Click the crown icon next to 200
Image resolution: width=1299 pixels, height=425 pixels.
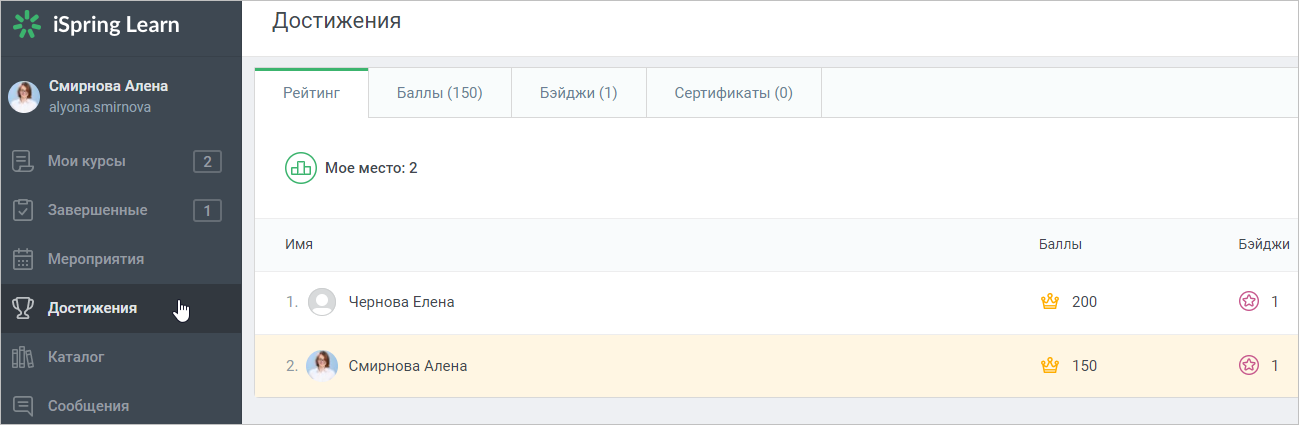pos(1049,301)
